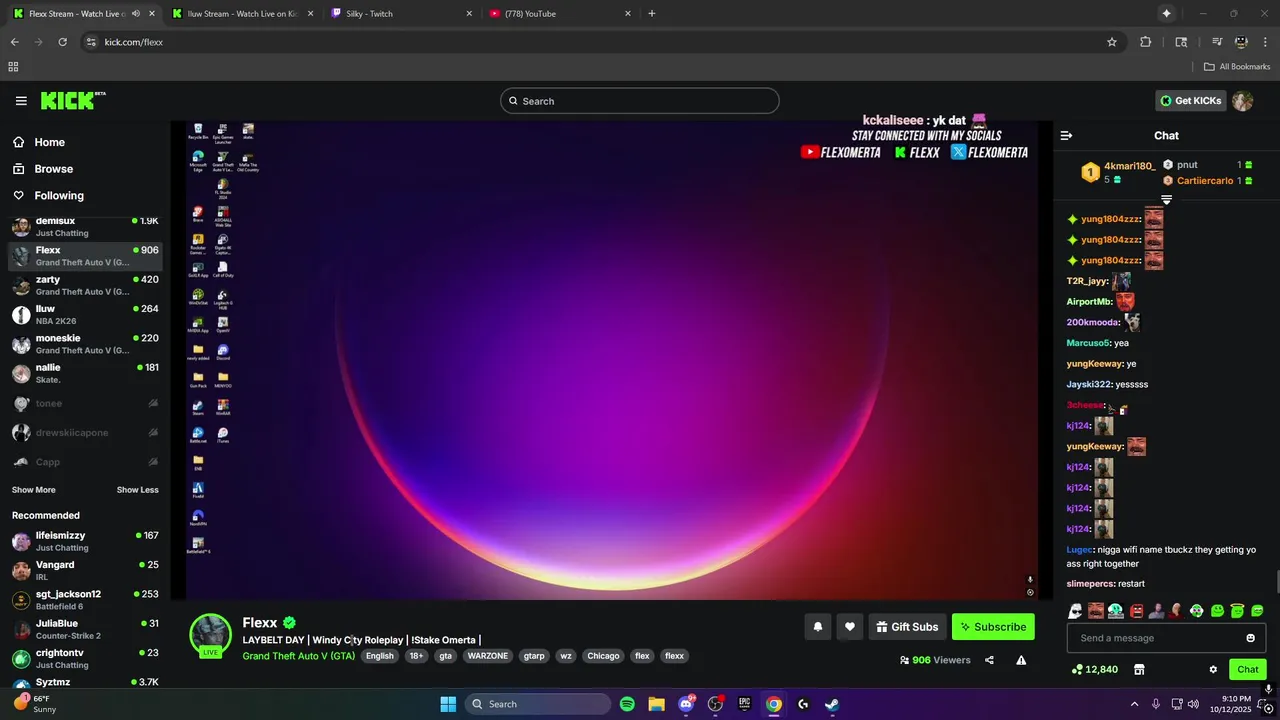
Task: Open lluw channel in the sidebar
Action: pyautogui.click(x=85, y=315)
